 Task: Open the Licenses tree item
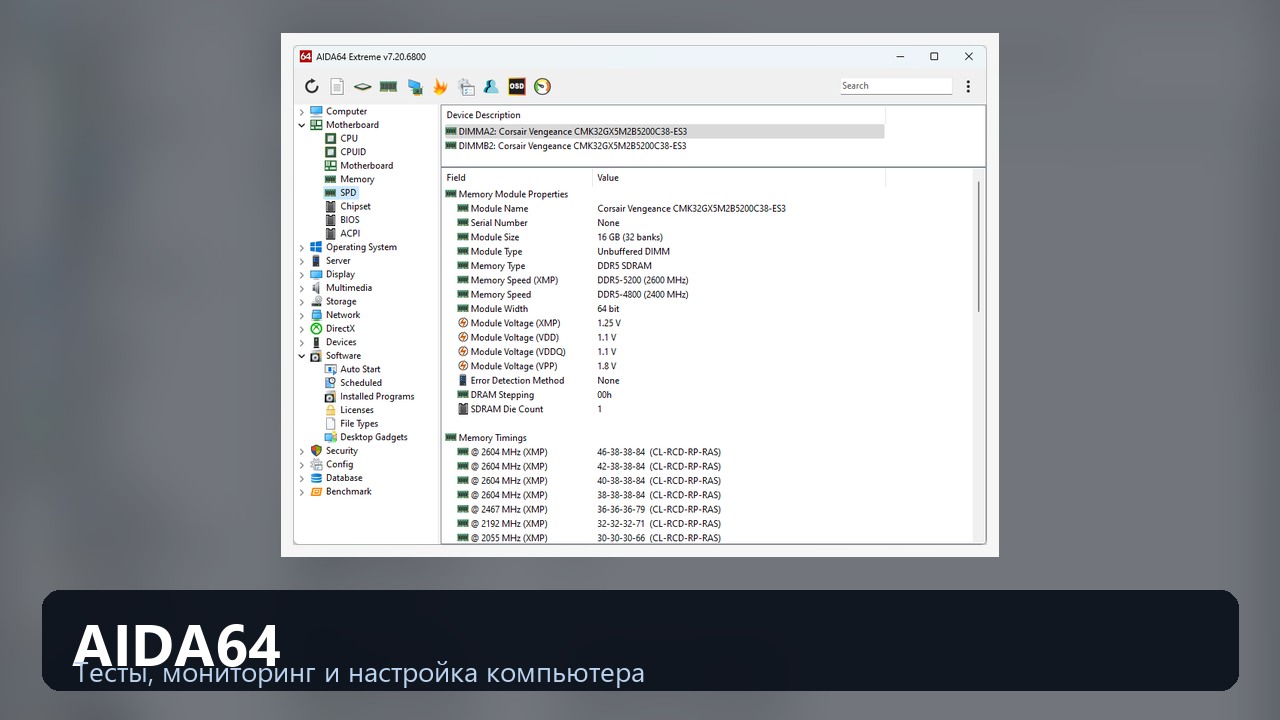(x=349, y=410)
